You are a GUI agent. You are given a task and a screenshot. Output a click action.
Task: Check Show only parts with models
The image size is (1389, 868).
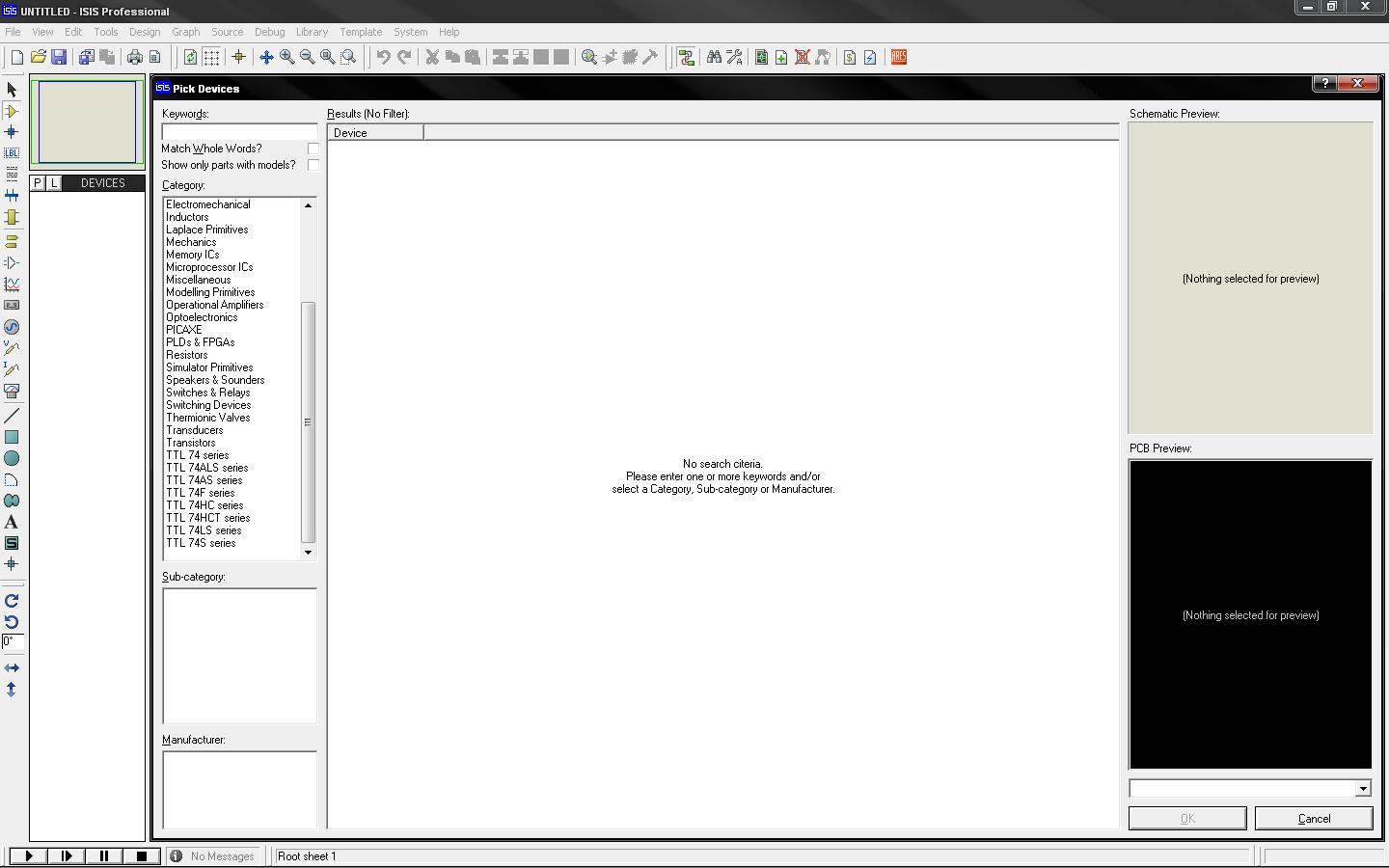pyautogui.click(x=313, y=164)
